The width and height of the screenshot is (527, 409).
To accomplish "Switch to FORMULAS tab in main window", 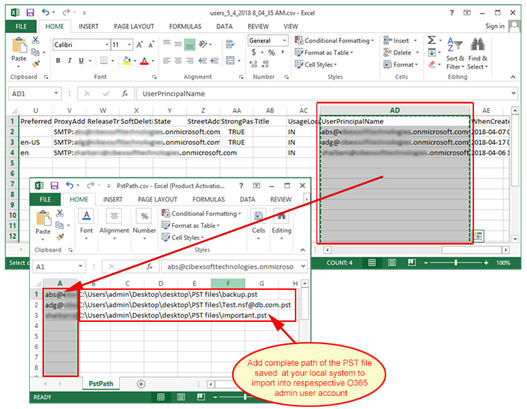I will [185, 26].
